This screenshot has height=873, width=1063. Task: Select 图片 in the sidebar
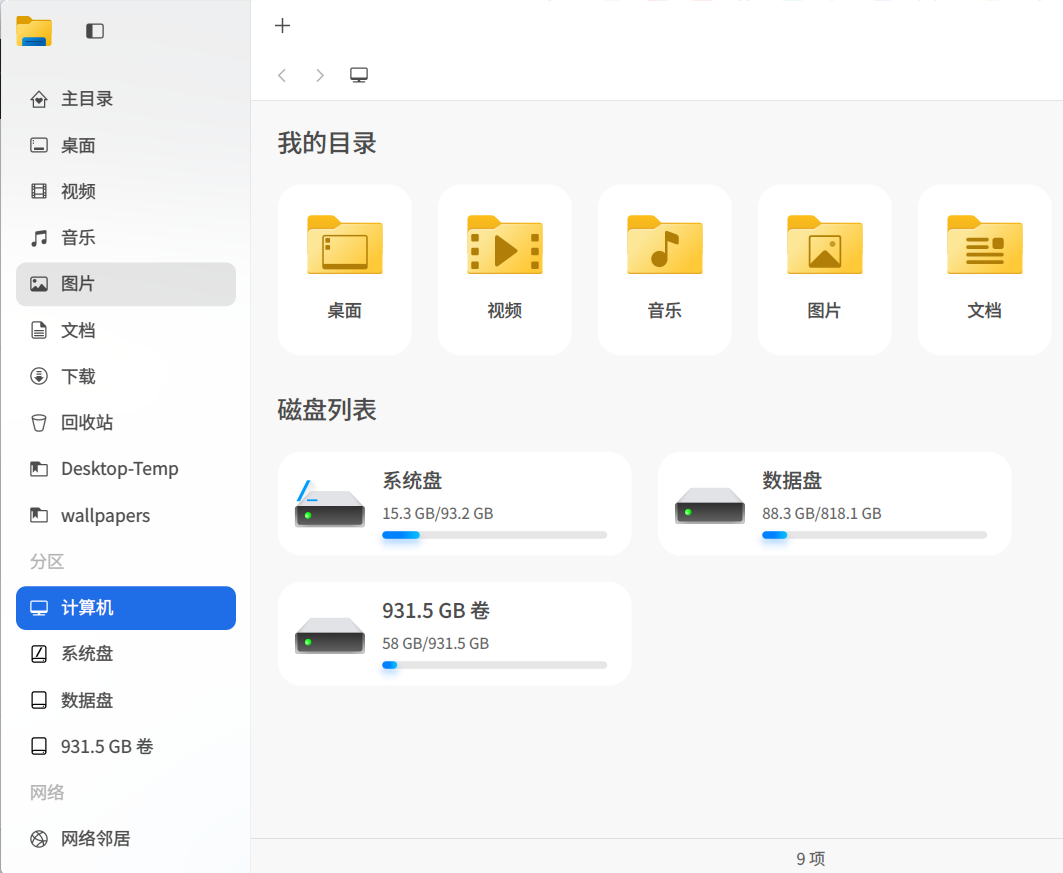coord(126,284)
